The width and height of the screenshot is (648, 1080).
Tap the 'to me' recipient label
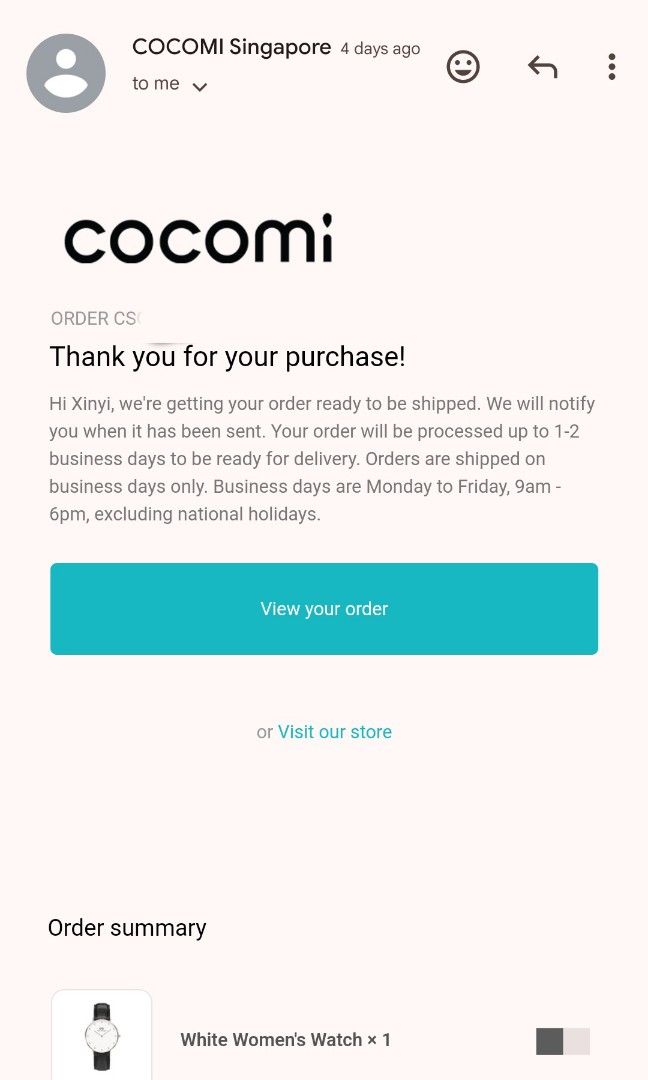(x=156, y=83)
